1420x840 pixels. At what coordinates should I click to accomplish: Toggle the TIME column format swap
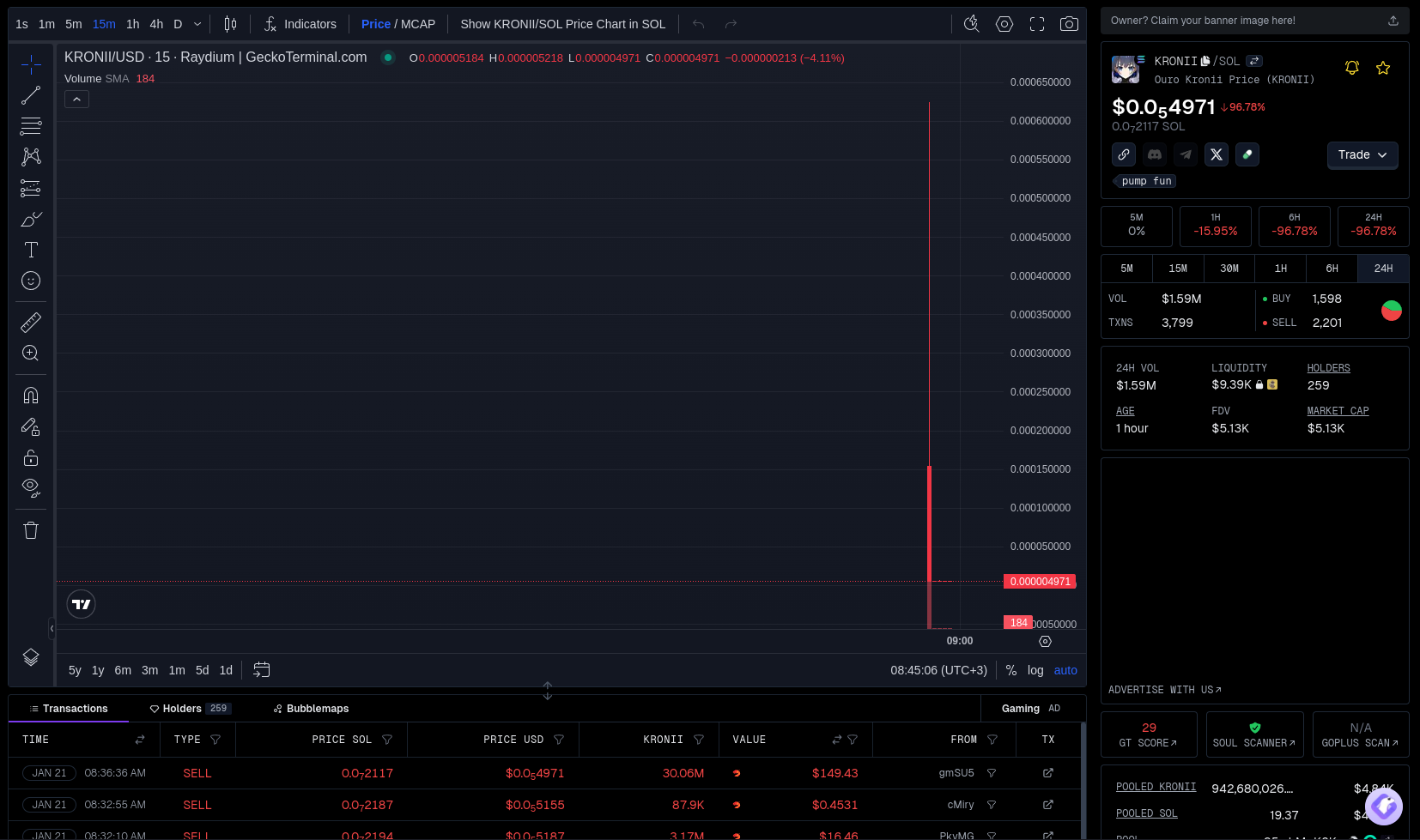pyautogui.click(x=140, y=740)
